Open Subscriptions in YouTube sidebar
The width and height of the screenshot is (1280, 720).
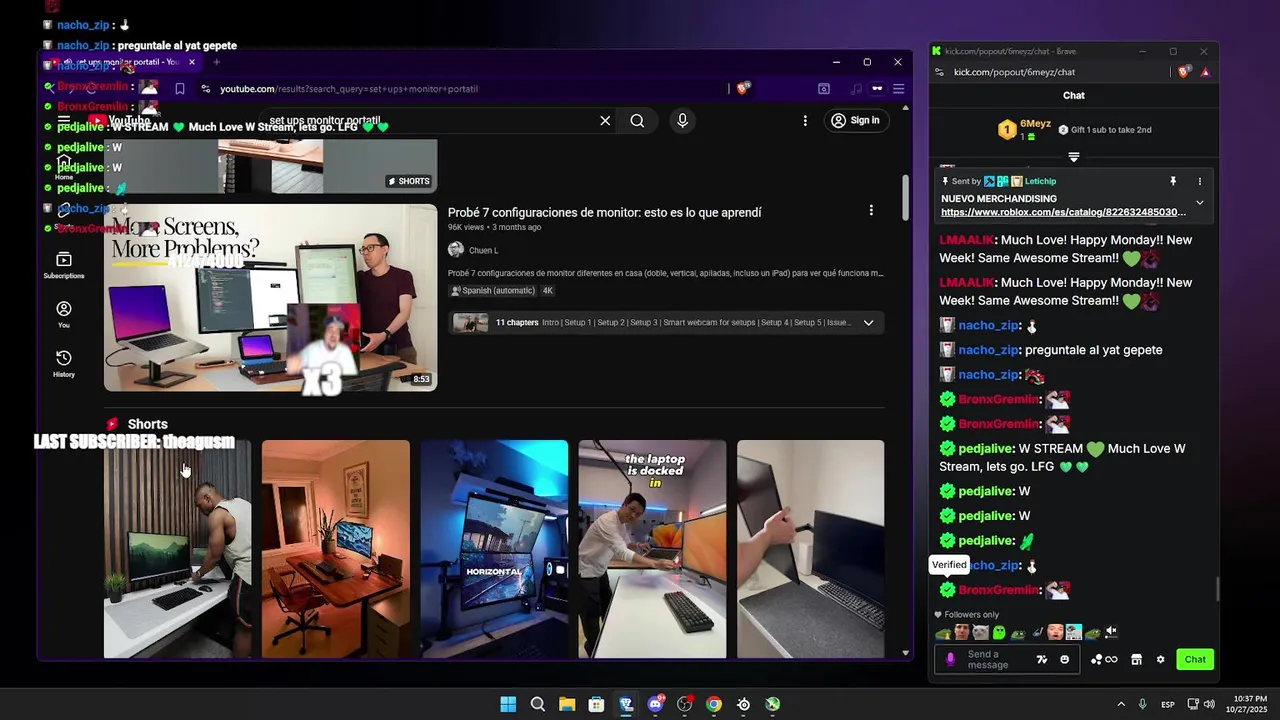tap(64, 264)
